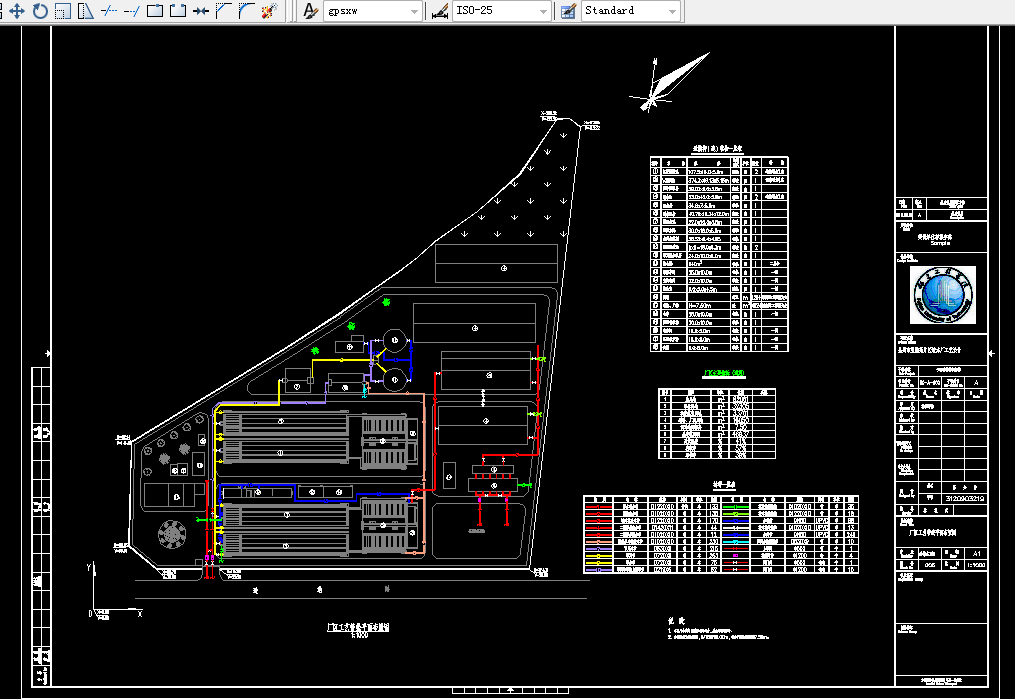Image resolution: width=1015 pixels, height=699 pixels.
Task: Open the Table Style manager icon
Action: pyautogui.click(x=568, y=10)
